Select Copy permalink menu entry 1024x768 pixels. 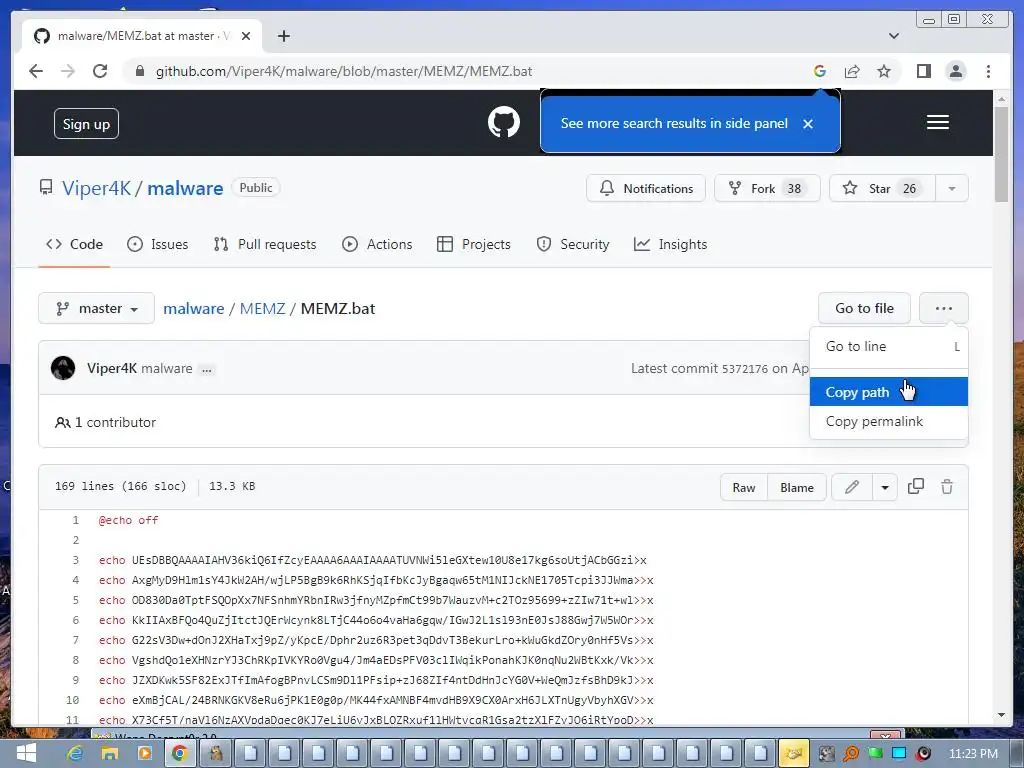tap(888, 421)
